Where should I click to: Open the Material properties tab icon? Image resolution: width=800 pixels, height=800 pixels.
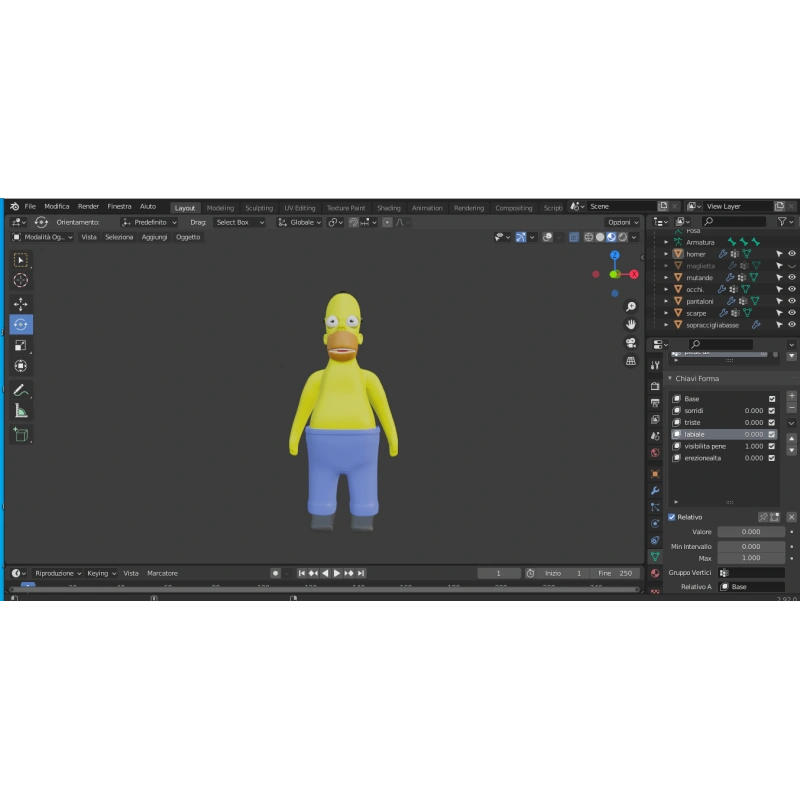click(x=655, y=573)
